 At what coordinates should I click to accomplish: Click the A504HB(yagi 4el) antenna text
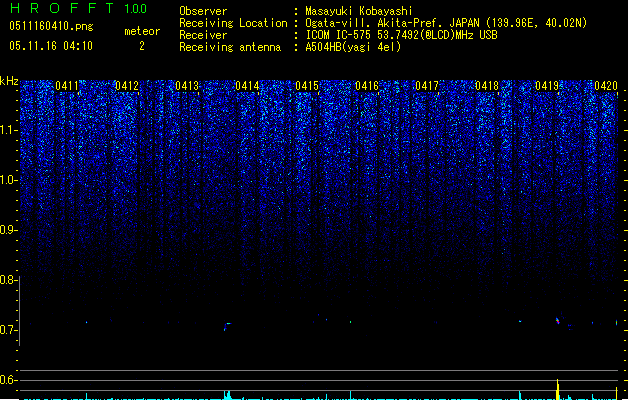353,47
